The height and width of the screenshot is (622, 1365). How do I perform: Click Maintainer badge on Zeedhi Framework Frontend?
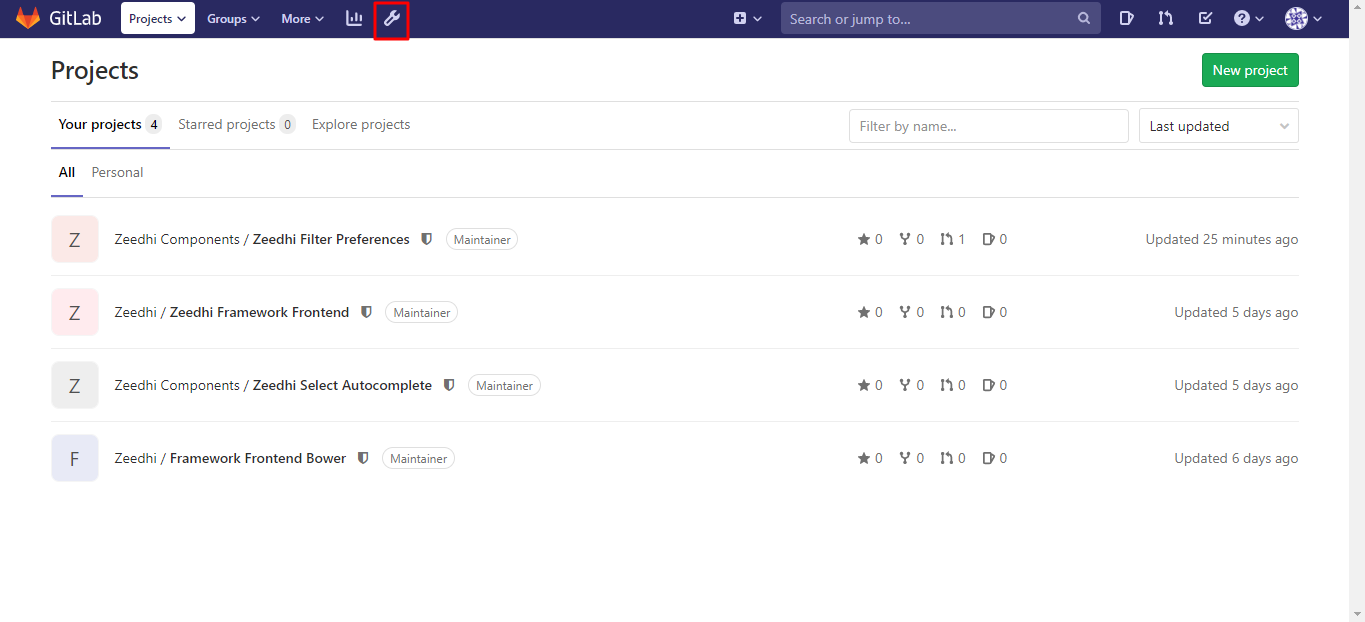[x=421, y=313]
